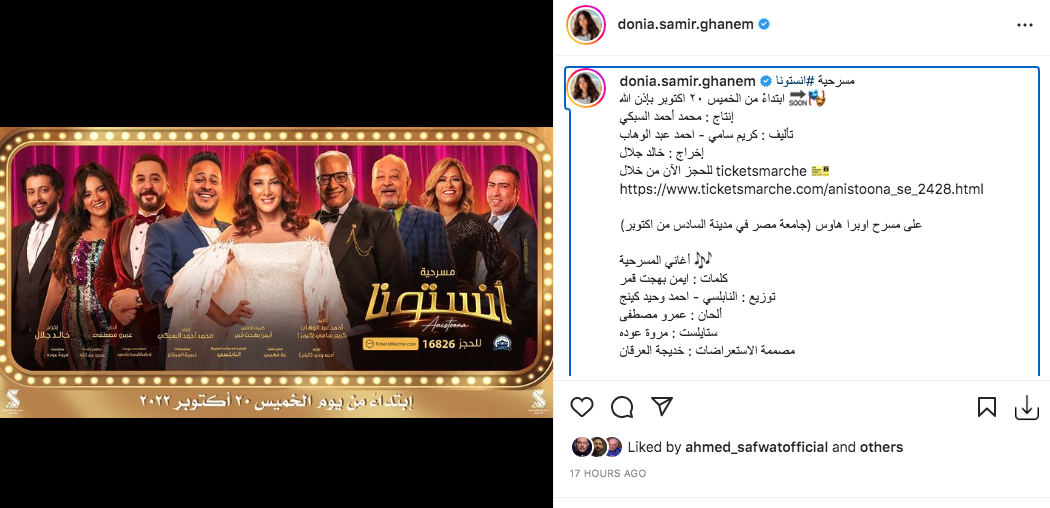The width and height of the screenshot is (1050, 508).
Task: Click verified badge next to header username
Action: point(764,25)
